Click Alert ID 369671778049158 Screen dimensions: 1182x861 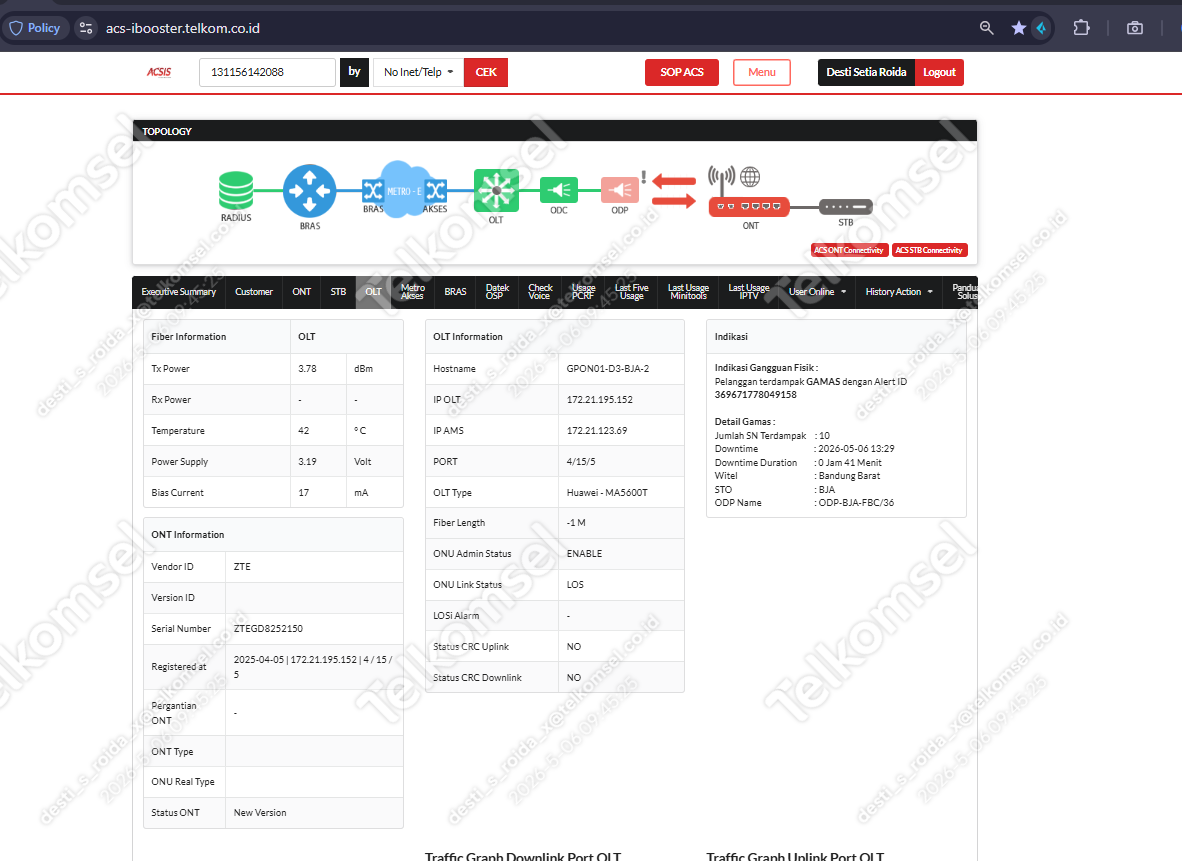coord(755,394)
